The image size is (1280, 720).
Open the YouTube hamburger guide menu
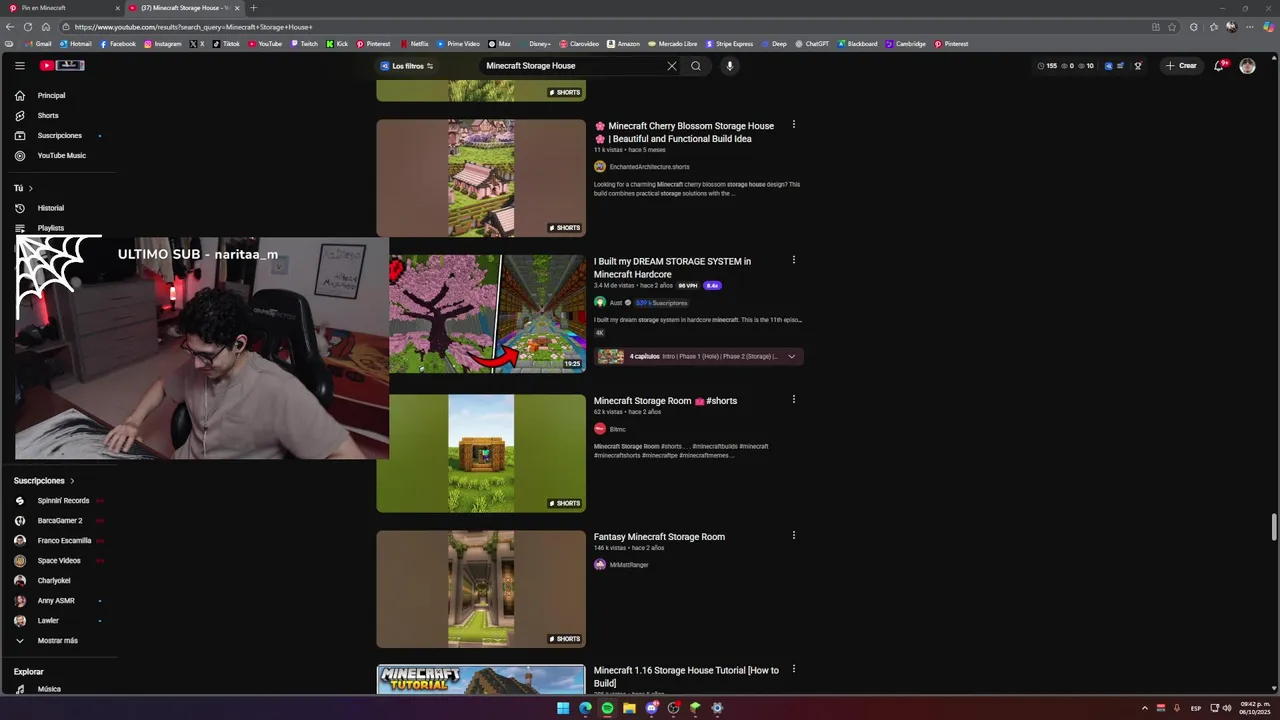pos(19,66)
